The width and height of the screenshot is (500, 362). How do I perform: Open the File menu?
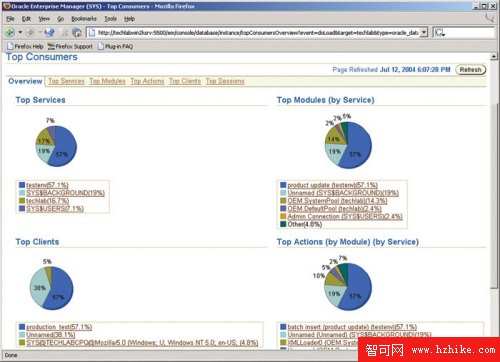click(x=10, y=19)
